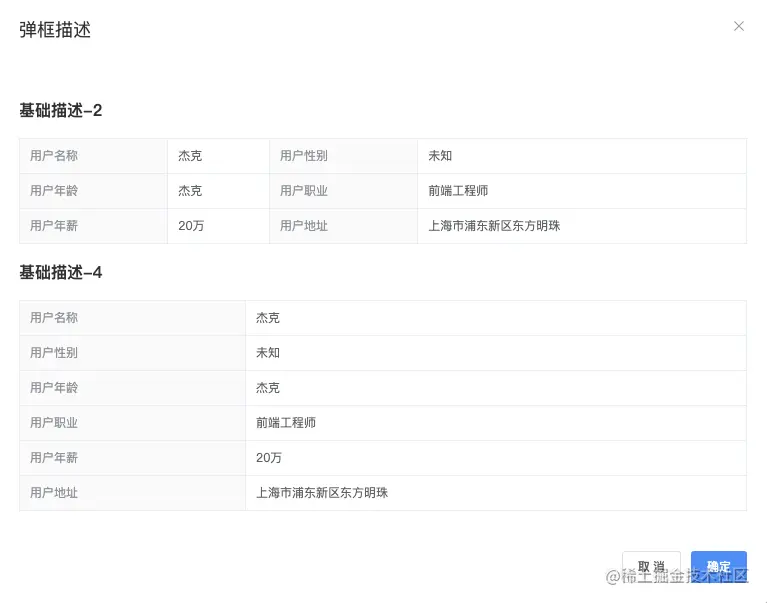
Task: Click 未知 value in 基础描述-2 table
Action: [x=440, y=156]
